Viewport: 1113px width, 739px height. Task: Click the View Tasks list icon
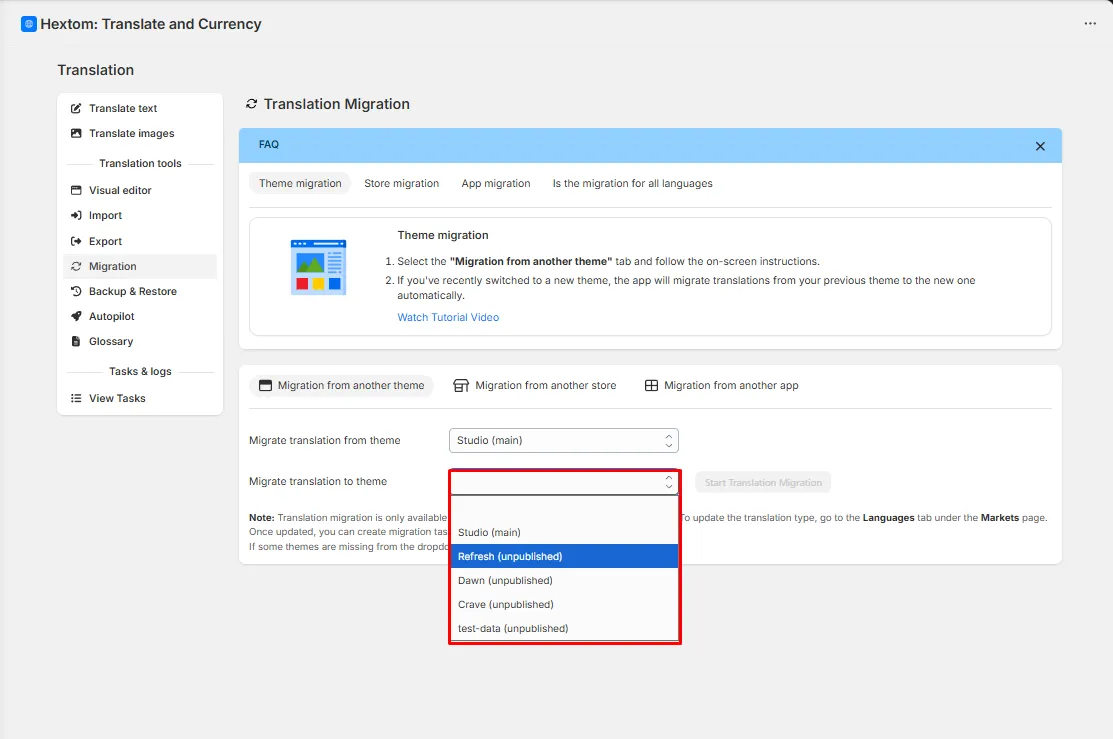click(x=76, y=398)
